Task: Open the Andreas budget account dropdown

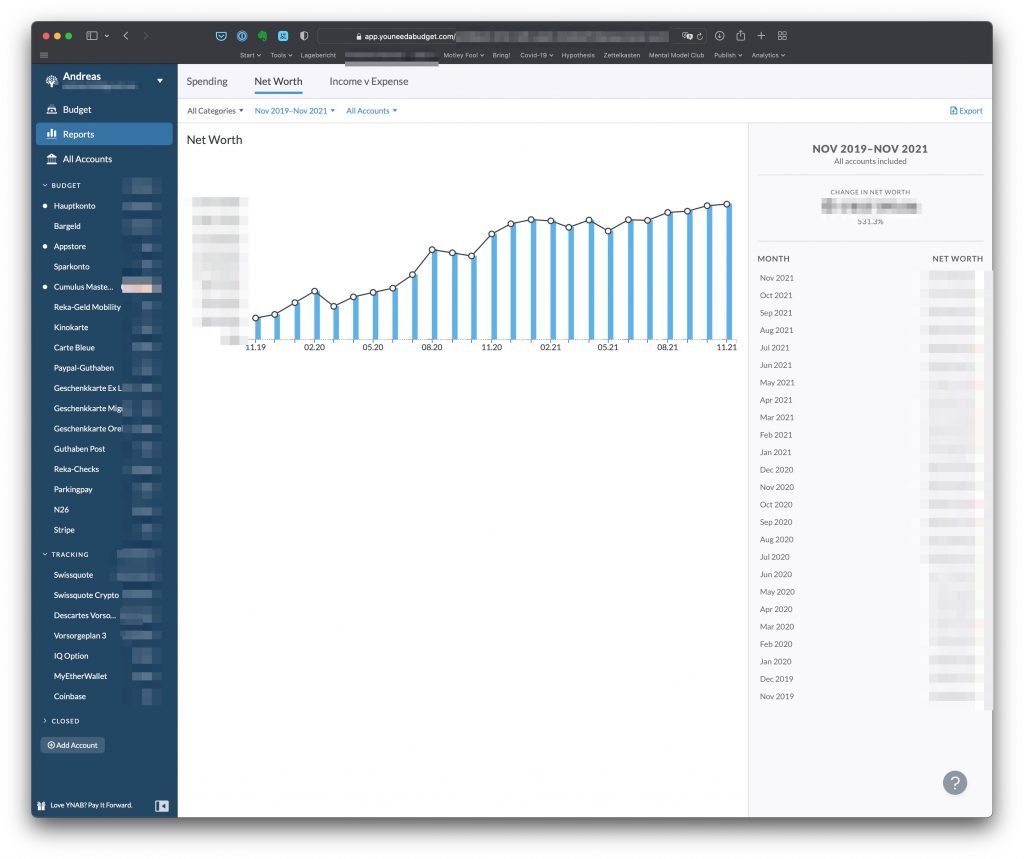Action: (159, 80)
